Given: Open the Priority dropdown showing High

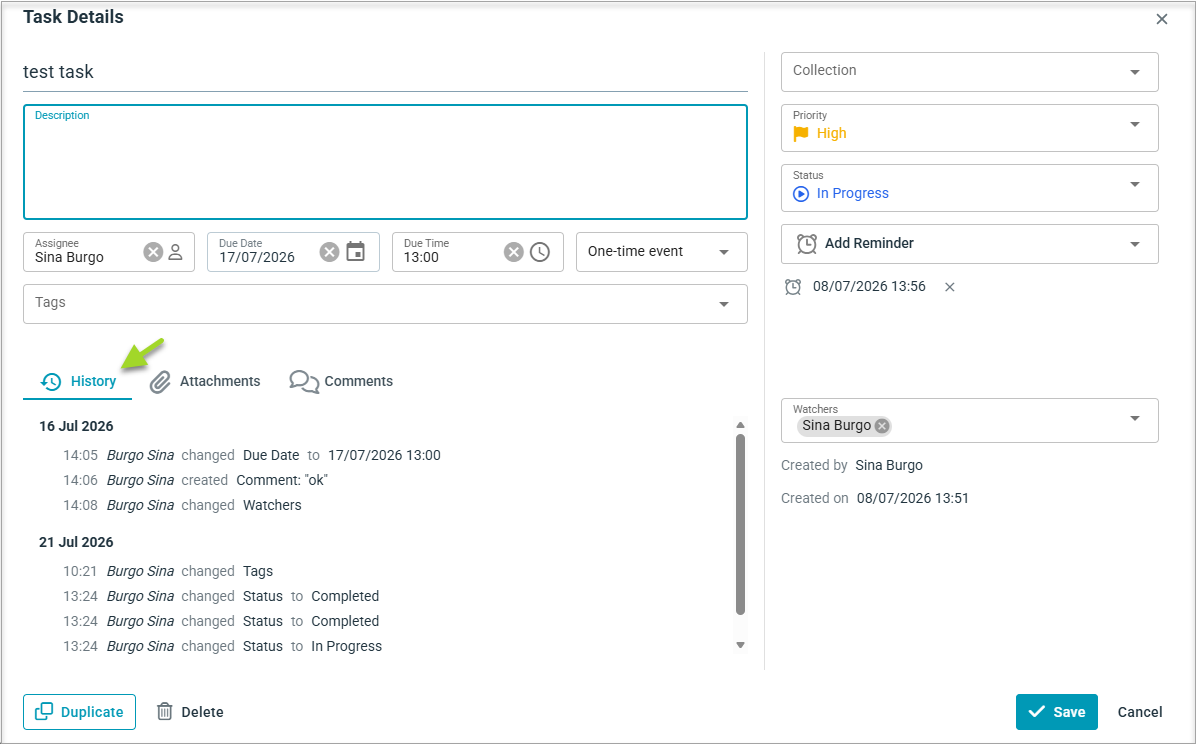Looking at the screenshot, I should 969,127.
